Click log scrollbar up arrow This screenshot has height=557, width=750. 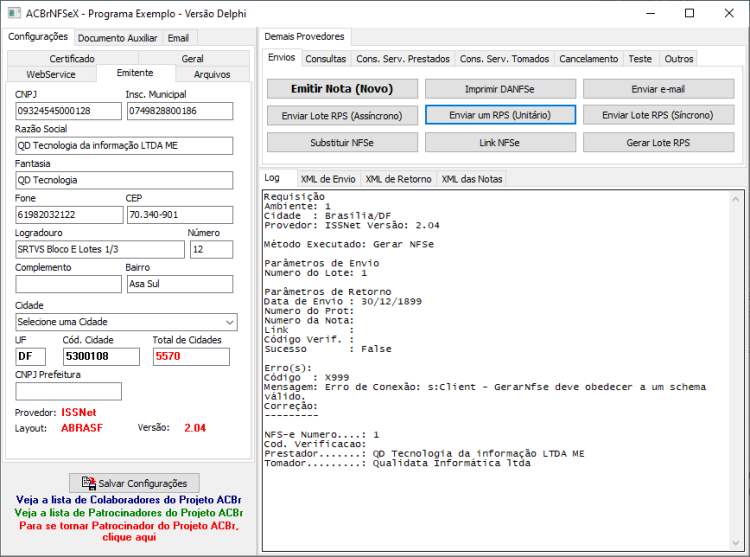point(736,199)
